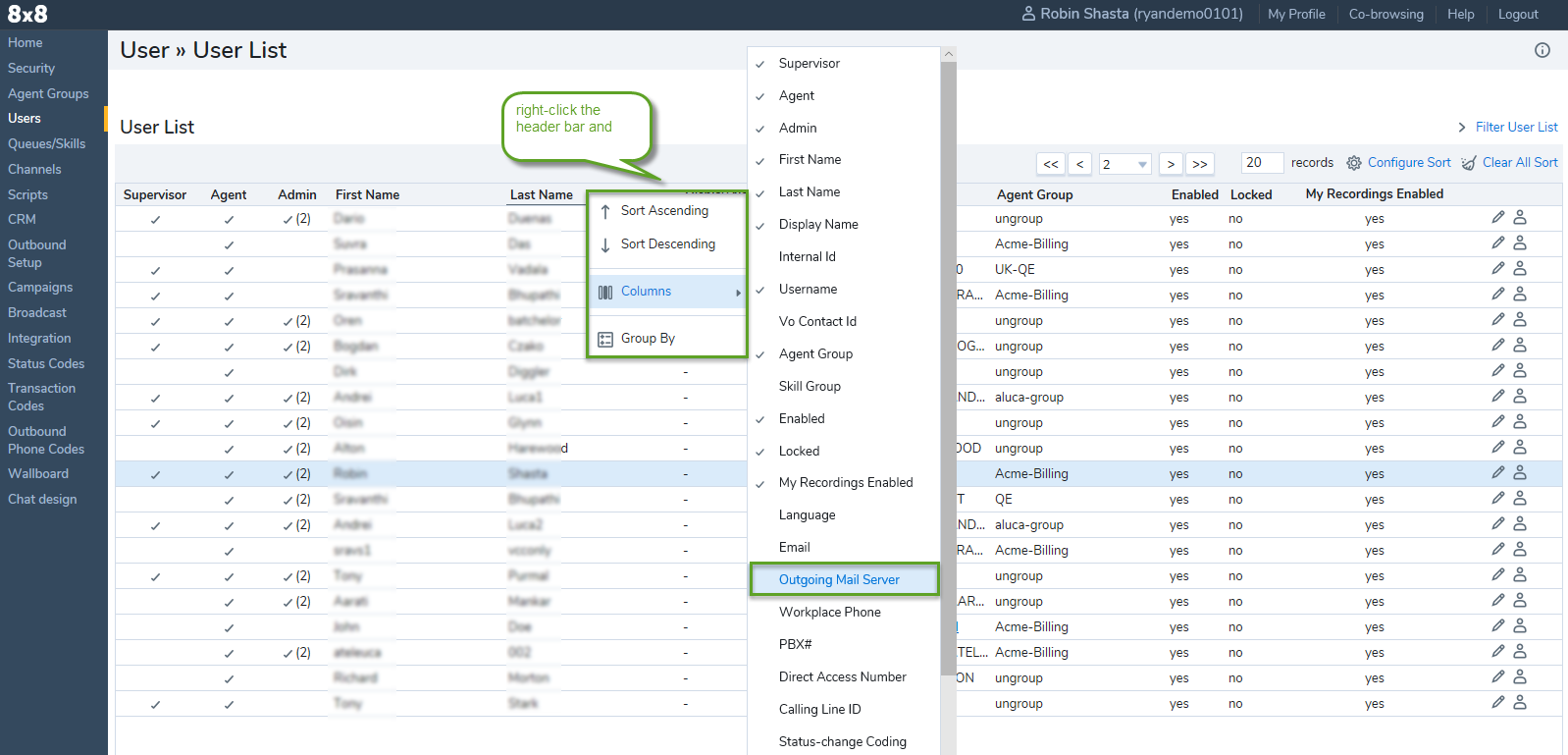Uncheck the Username column option
This screenshot has height=755, width=1568.
[x=808, y=289]
